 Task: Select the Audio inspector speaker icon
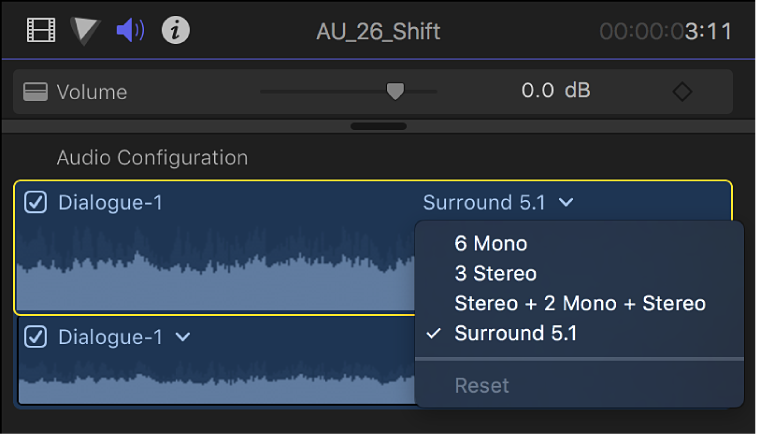point(131,31)
